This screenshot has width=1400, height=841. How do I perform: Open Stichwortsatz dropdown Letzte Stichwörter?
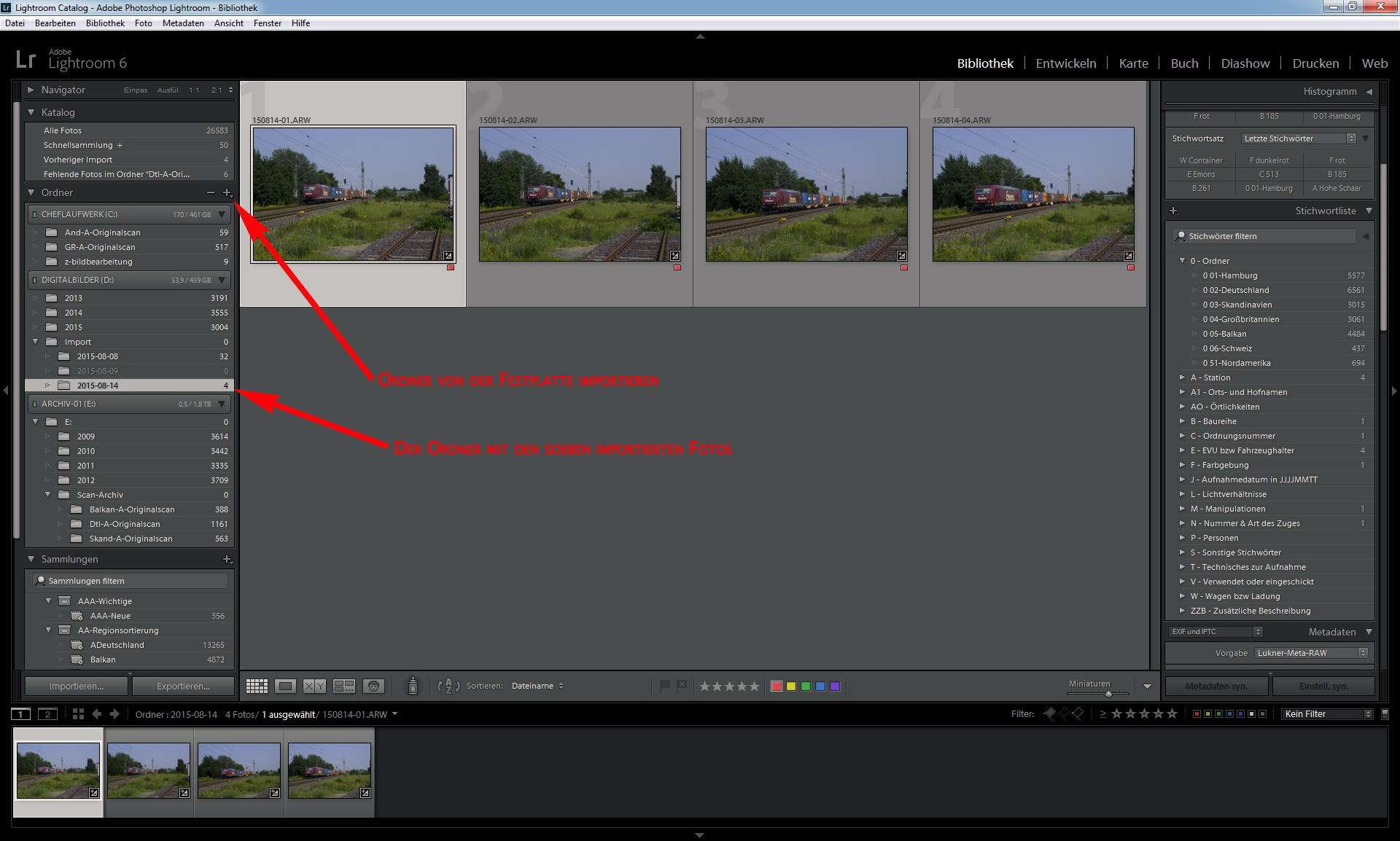tap(1299, 138)
